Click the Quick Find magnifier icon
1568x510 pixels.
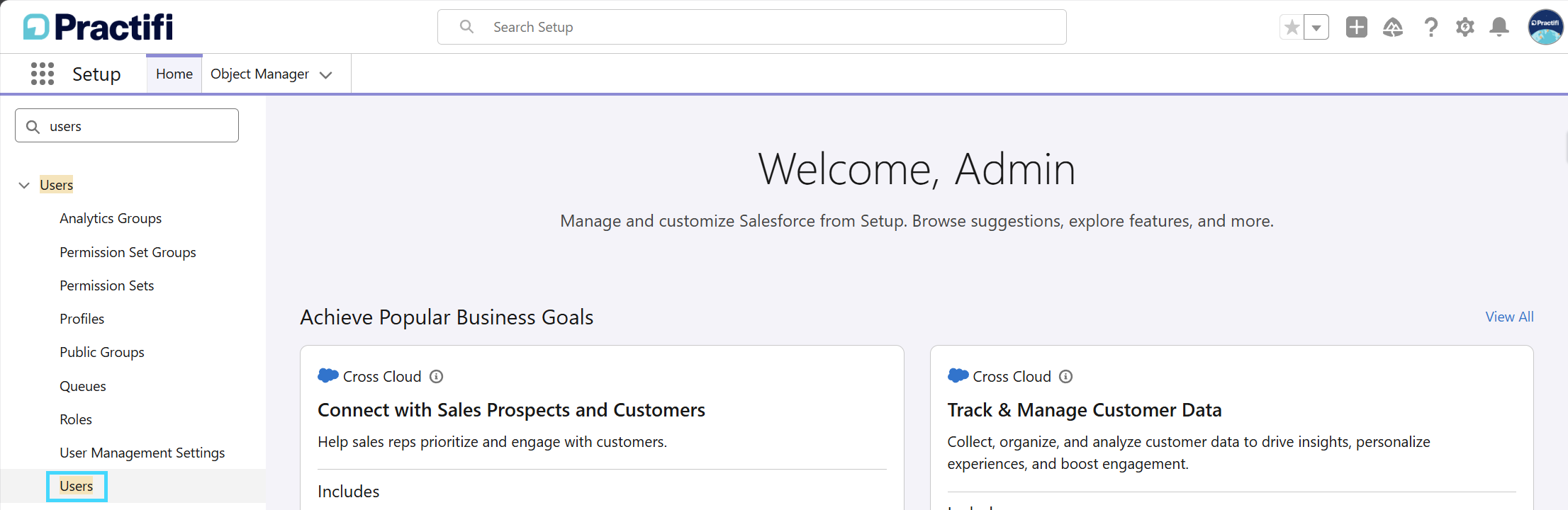(33, 127)
